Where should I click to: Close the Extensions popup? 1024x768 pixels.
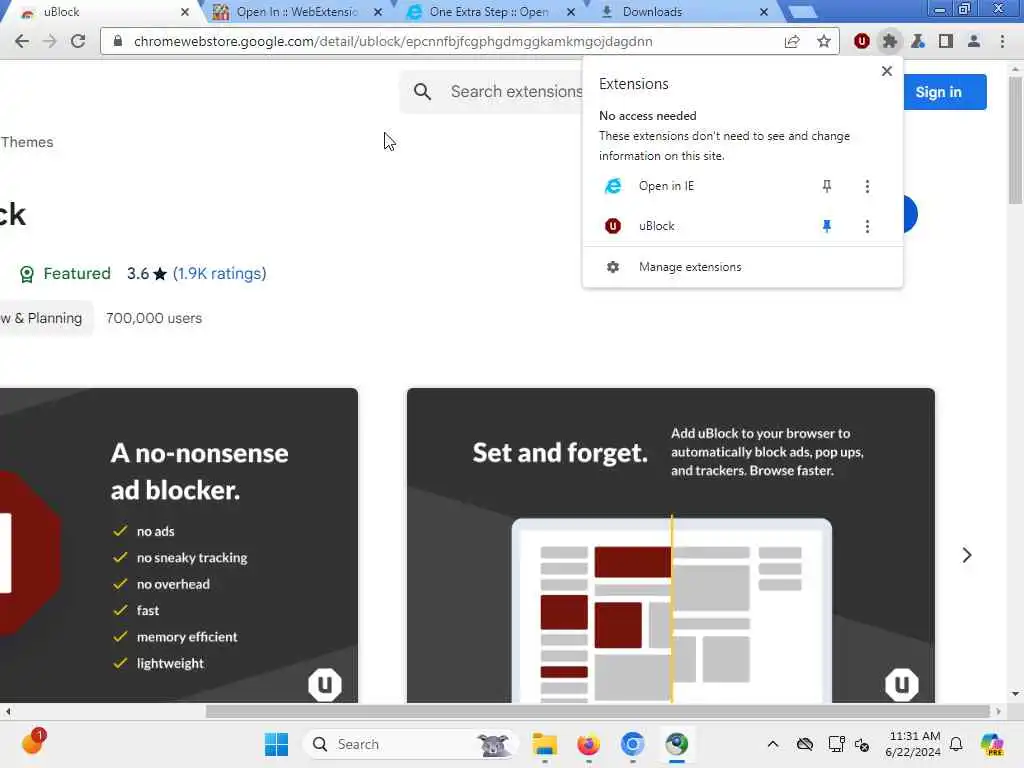(x=886, y=71)
